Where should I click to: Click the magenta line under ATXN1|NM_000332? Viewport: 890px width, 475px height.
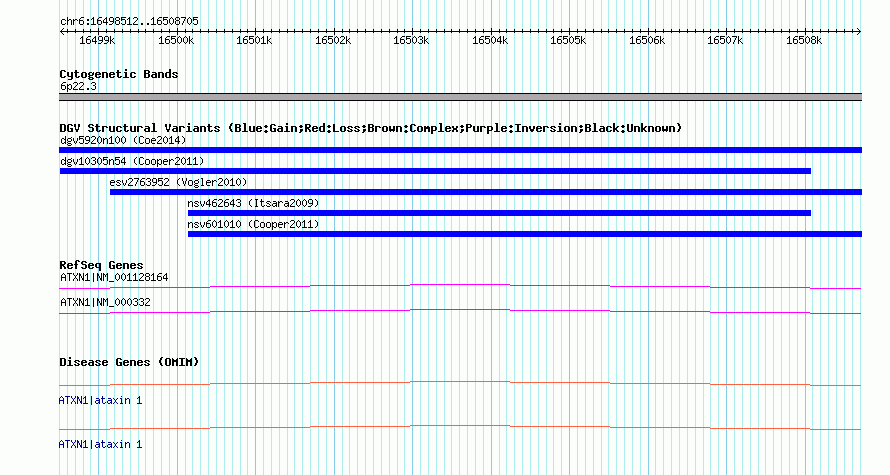(460, 311)
